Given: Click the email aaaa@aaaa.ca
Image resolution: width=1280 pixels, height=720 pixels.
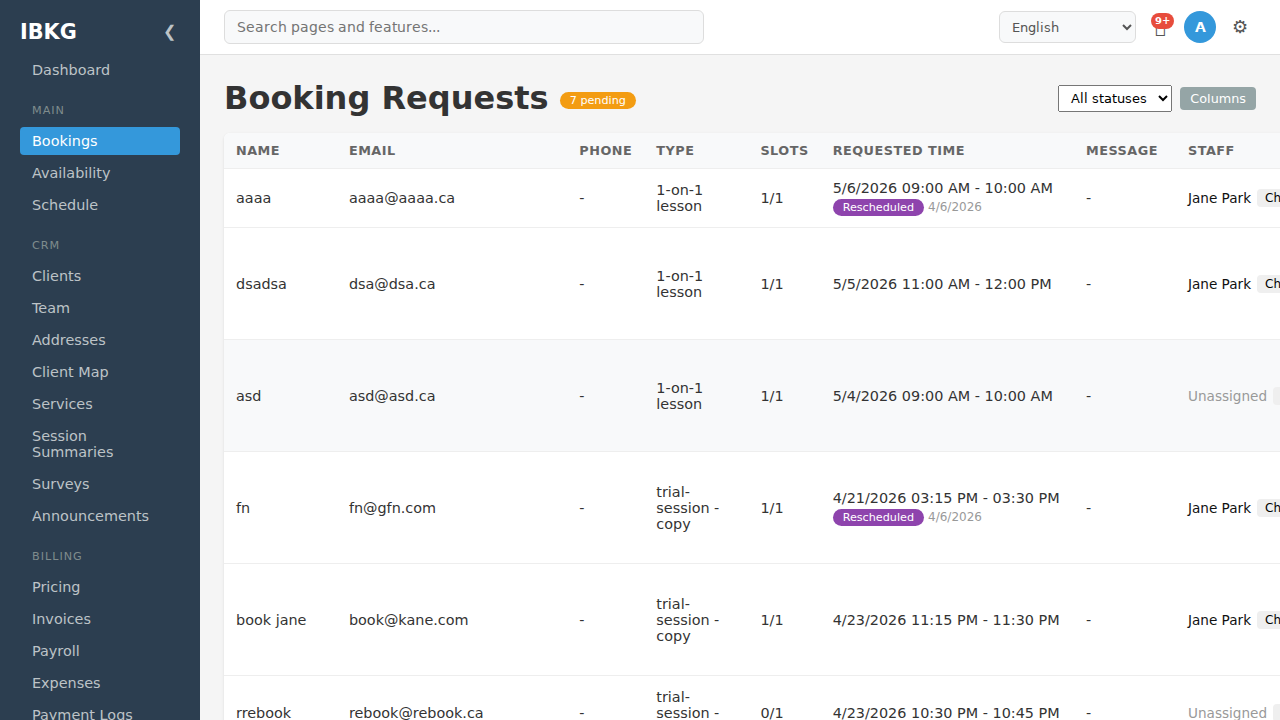Looking at the screenshot, I should click(402, 198).
